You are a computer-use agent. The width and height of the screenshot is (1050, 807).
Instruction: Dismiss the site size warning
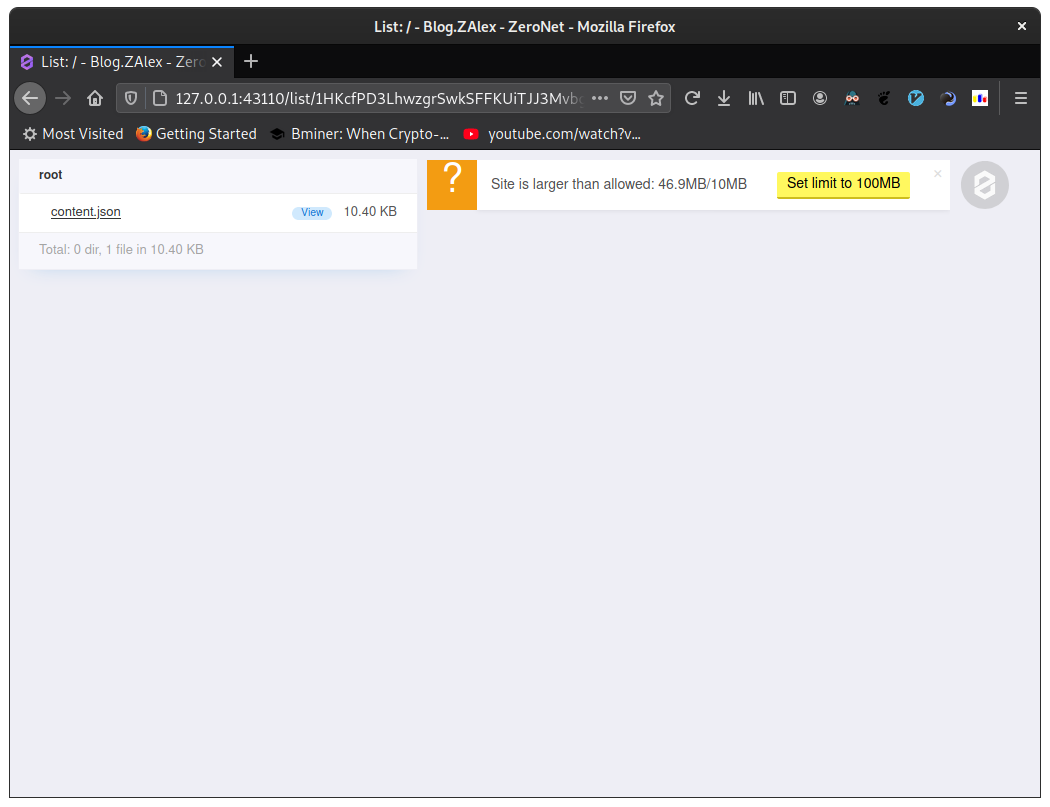937,172
